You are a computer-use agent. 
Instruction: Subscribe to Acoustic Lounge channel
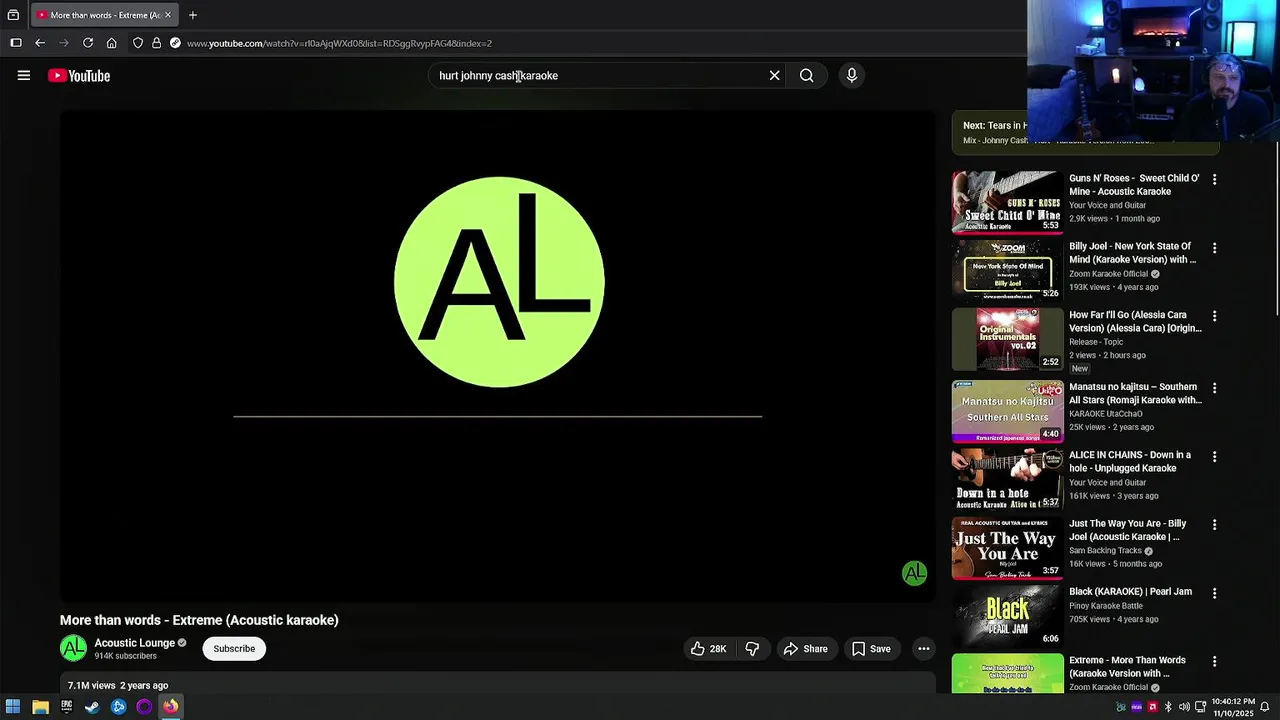(x=234, y=649)
